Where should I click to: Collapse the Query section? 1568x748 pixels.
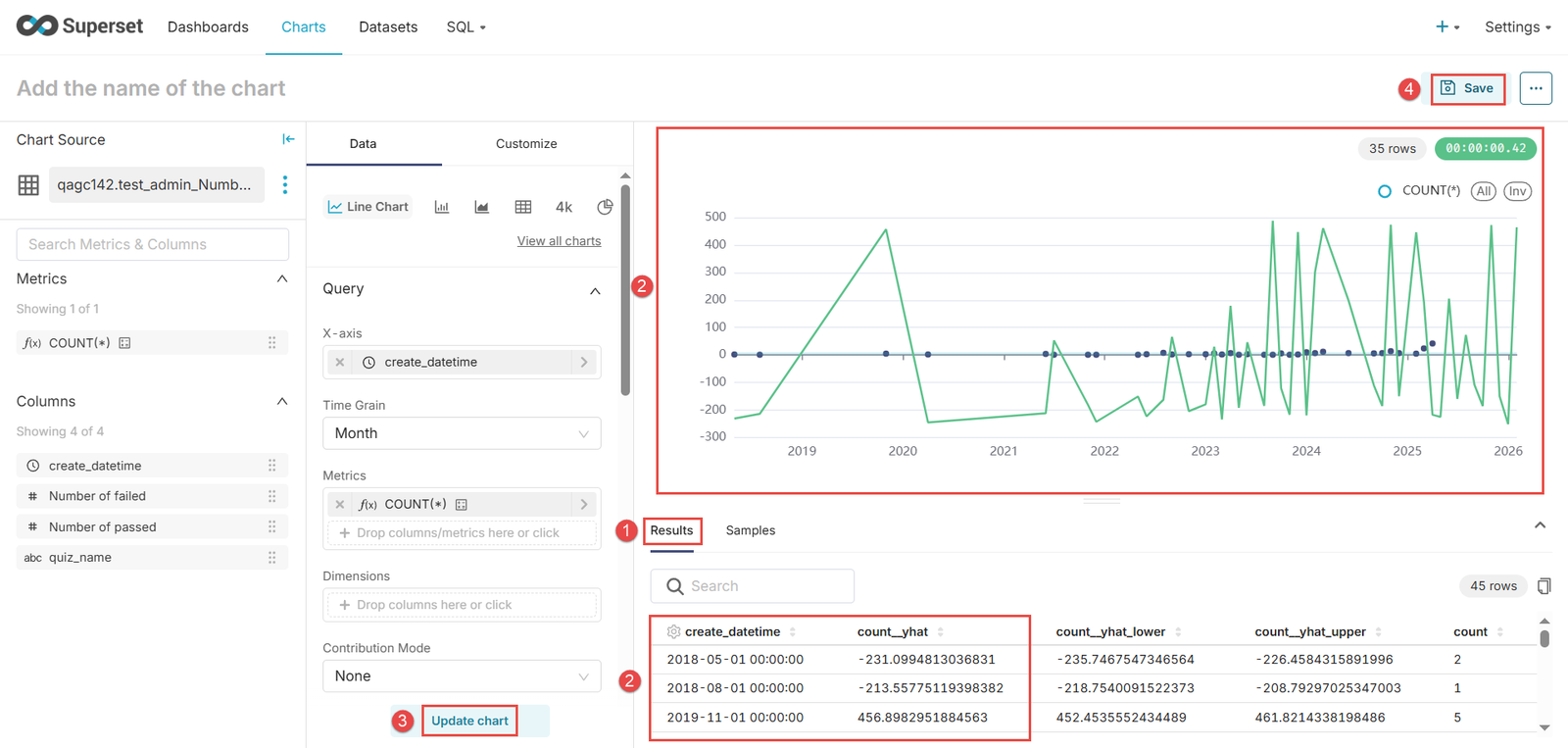(x=595, y=290)
